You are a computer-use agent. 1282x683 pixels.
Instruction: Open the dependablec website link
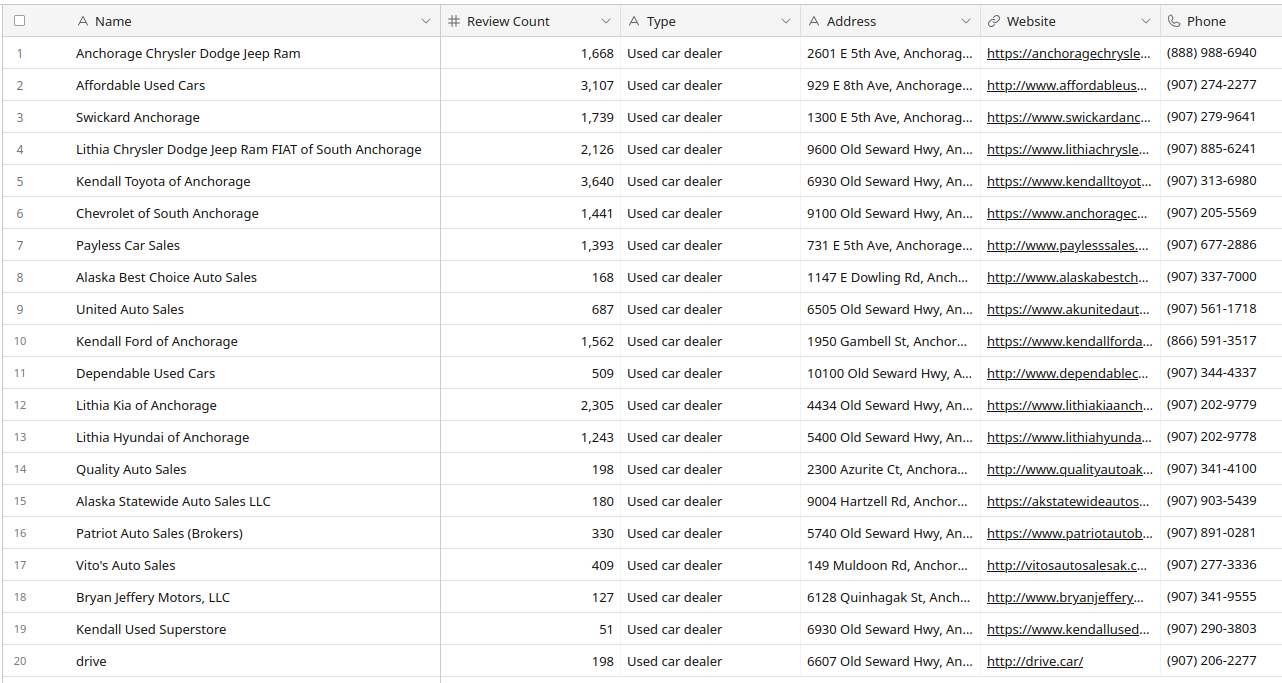click(1069, 373)
